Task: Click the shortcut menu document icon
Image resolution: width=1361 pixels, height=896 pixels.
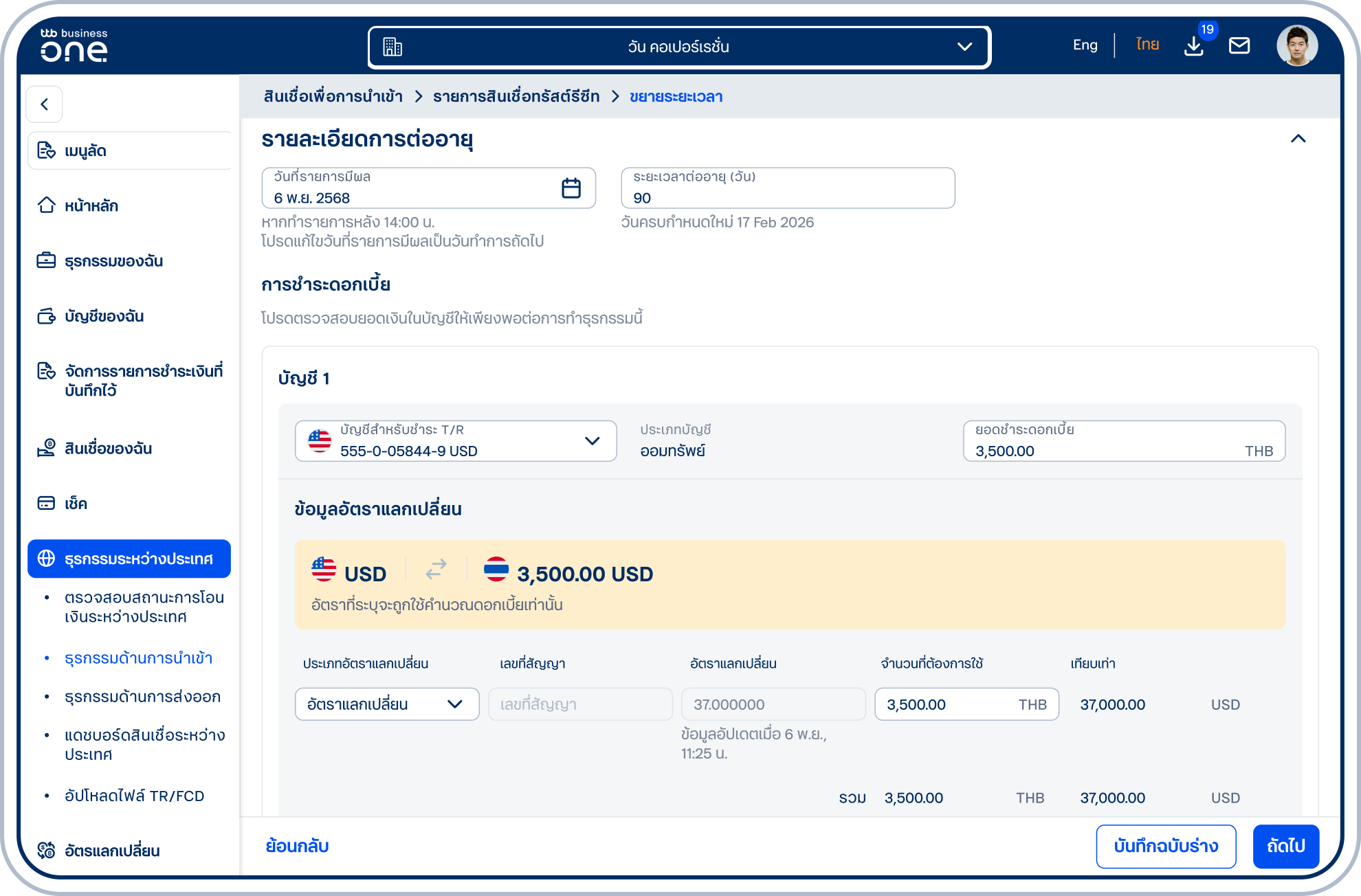Action: [46, 150]
